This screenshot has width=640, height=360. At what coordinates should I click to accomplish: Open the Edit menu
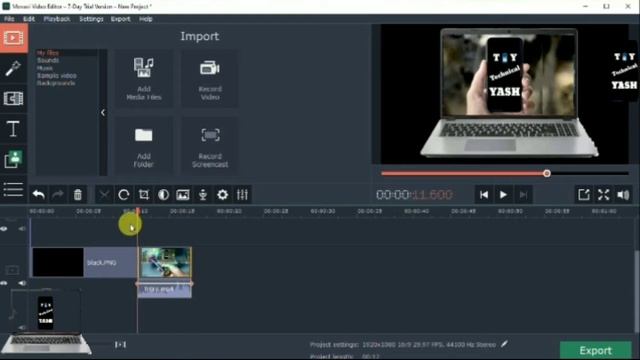coord(29,19)
